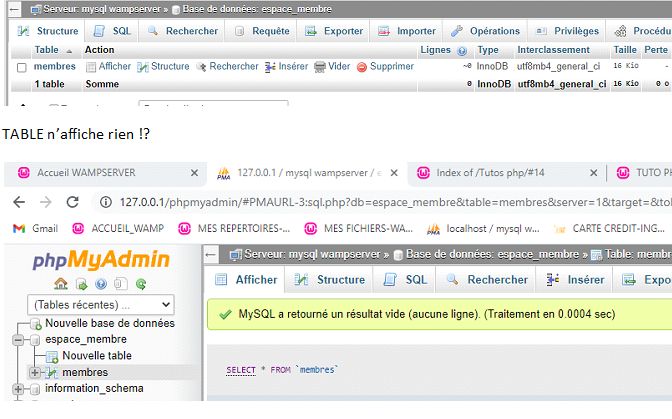Select membres table in navigation tree
Screen dimensions: 672x419
[x=85, y=372]
